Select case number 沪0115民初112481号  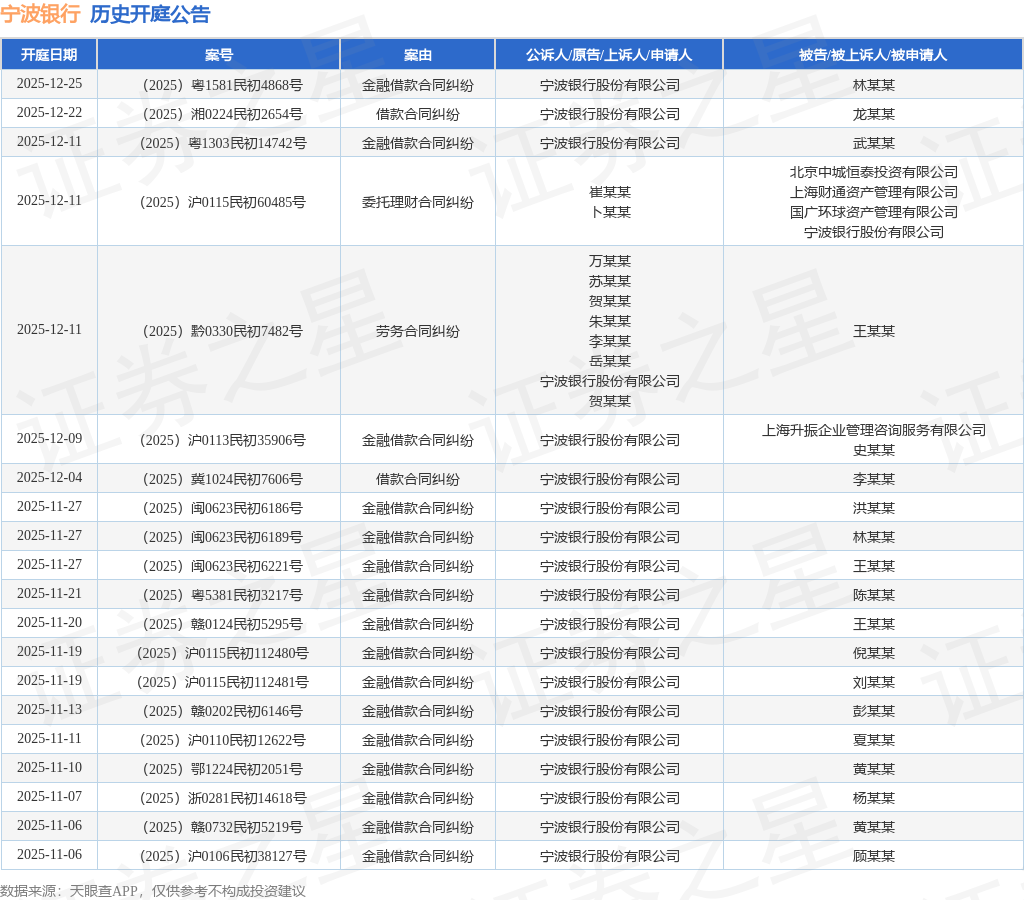coord(223,682)
